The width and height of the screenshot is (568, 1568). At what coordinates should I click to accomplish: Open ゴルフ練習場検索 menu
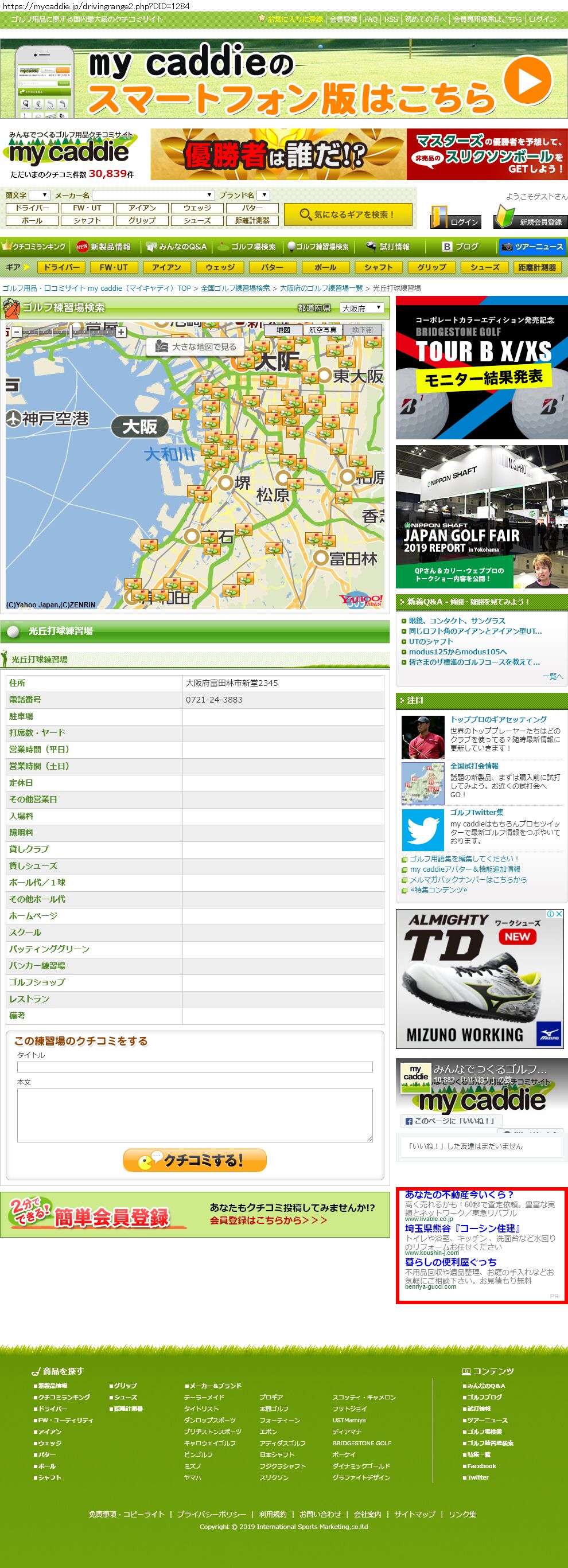point(318,247)
